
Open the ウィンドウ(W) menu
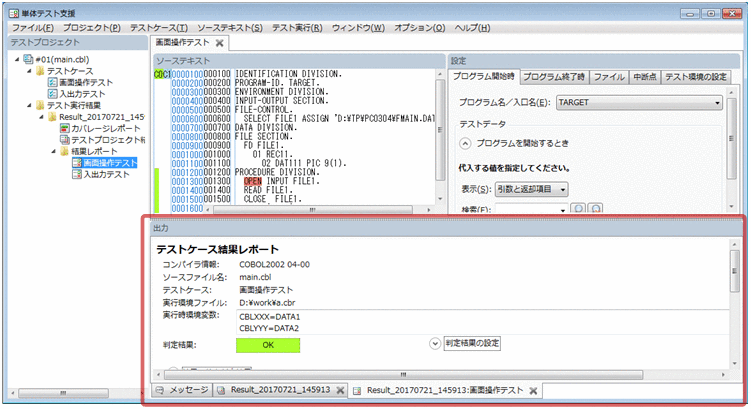tap(358, 28)
